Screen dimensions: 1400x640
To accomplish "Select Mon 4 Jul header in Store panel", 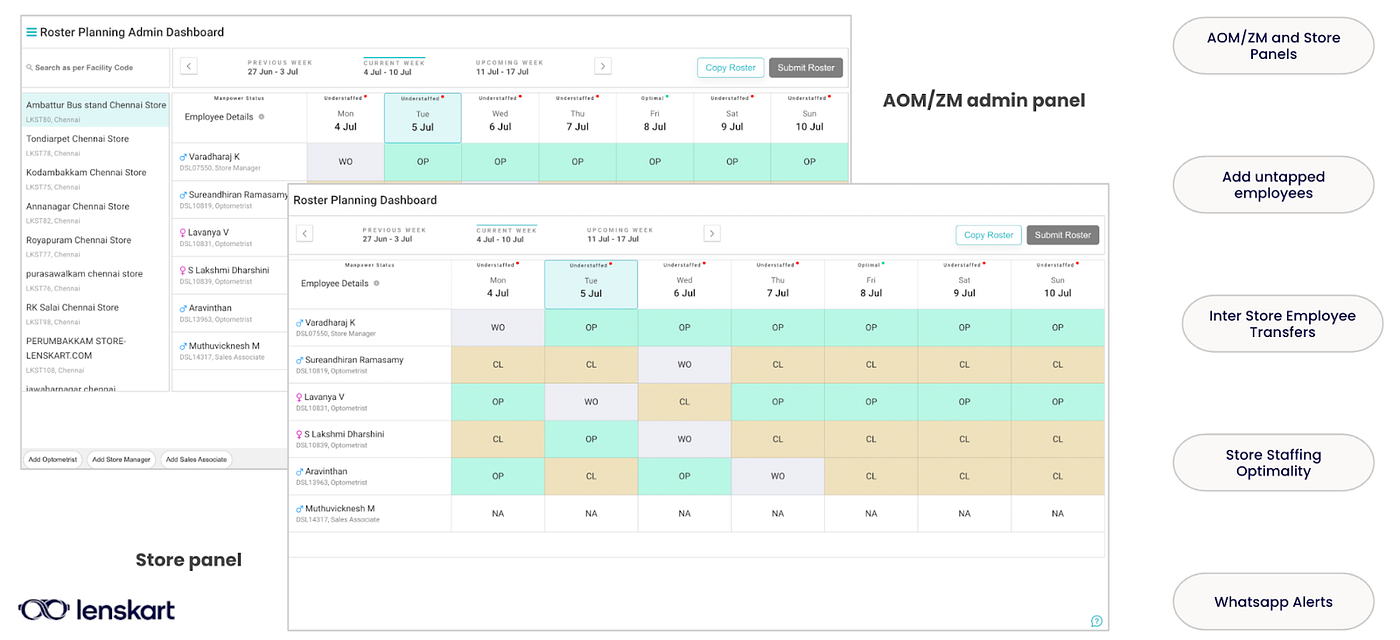I will pyautogui.click(x=498, y=284).
